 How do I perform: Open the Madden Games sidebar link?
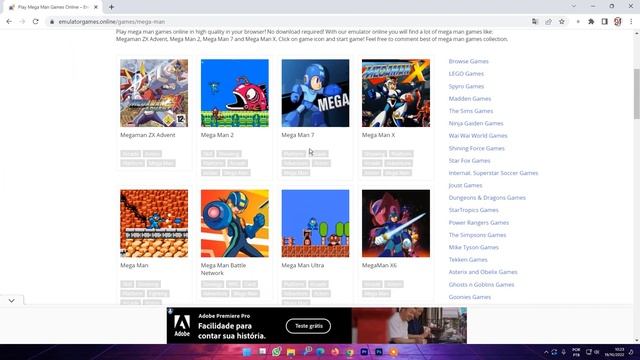tap(470, 99)
